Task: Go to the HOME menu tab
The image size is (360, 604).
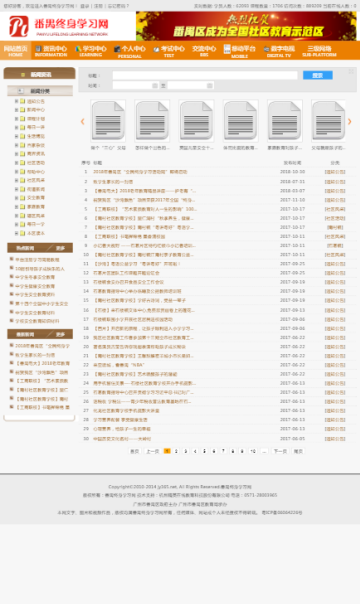Action: pyautogui.click(x=15, y=50)
